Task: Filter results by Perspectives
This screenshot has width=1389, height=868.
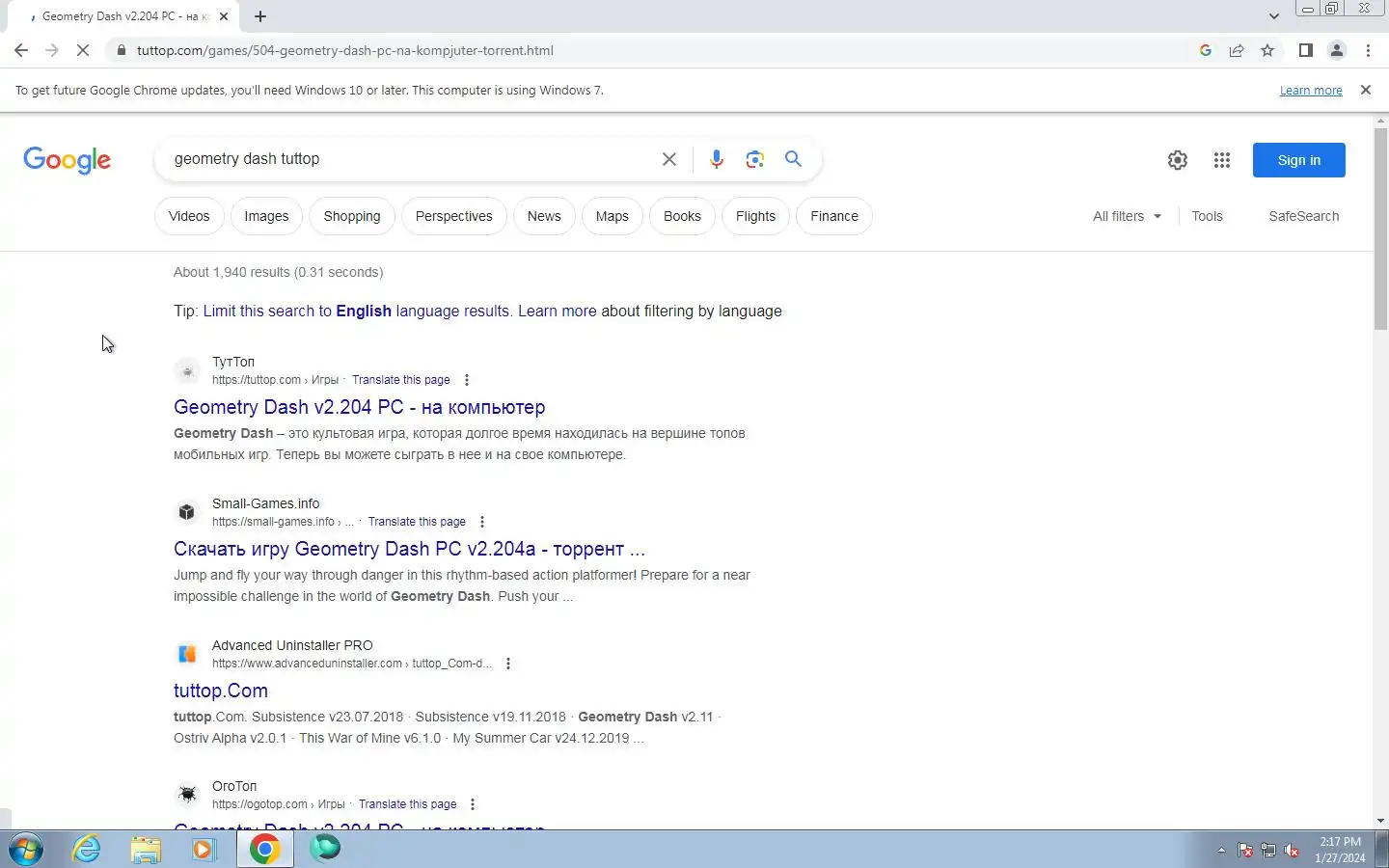Action: pyautogui.click(x=453, y=216)
